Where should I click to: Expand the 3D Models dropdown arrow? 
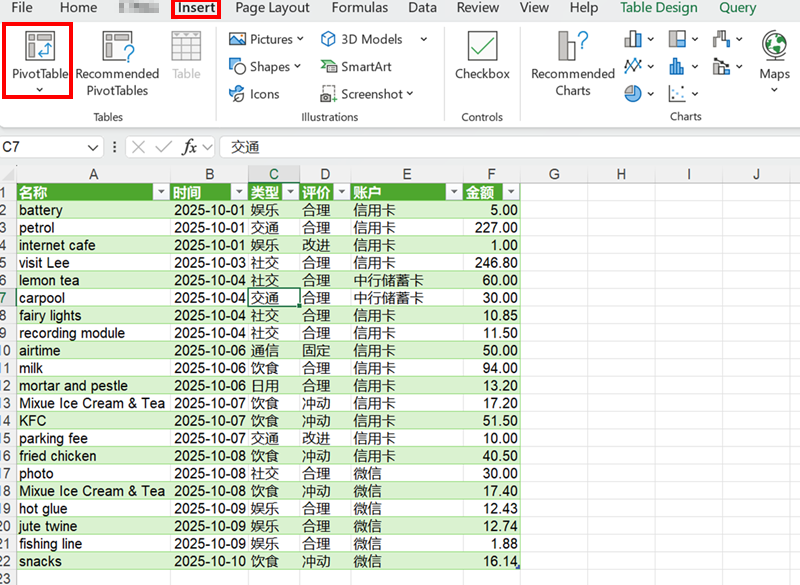coord(423,39)
